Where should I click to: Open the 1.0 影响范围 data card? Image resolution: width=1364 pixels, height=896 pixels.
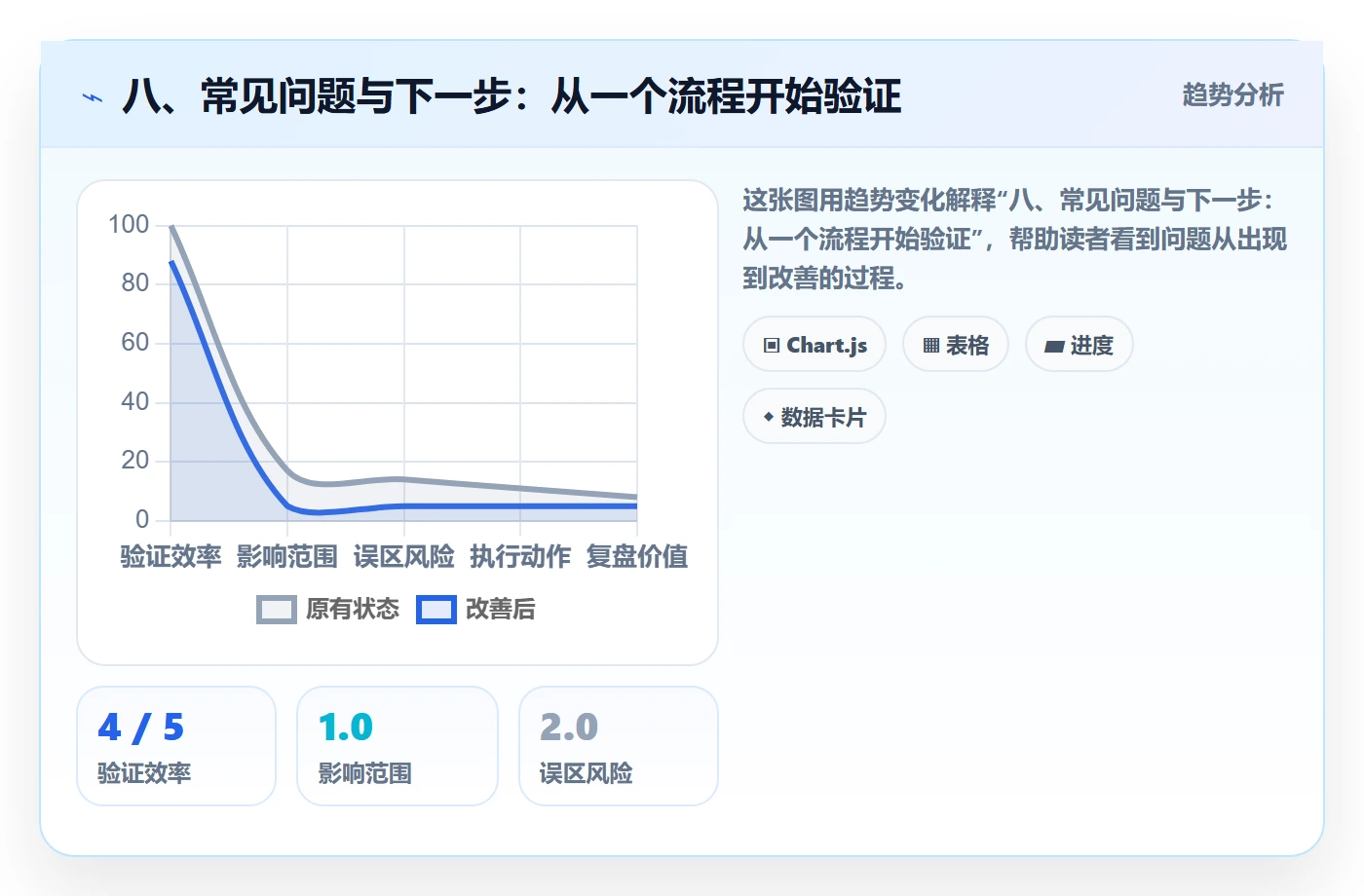[x=398, y=746]
